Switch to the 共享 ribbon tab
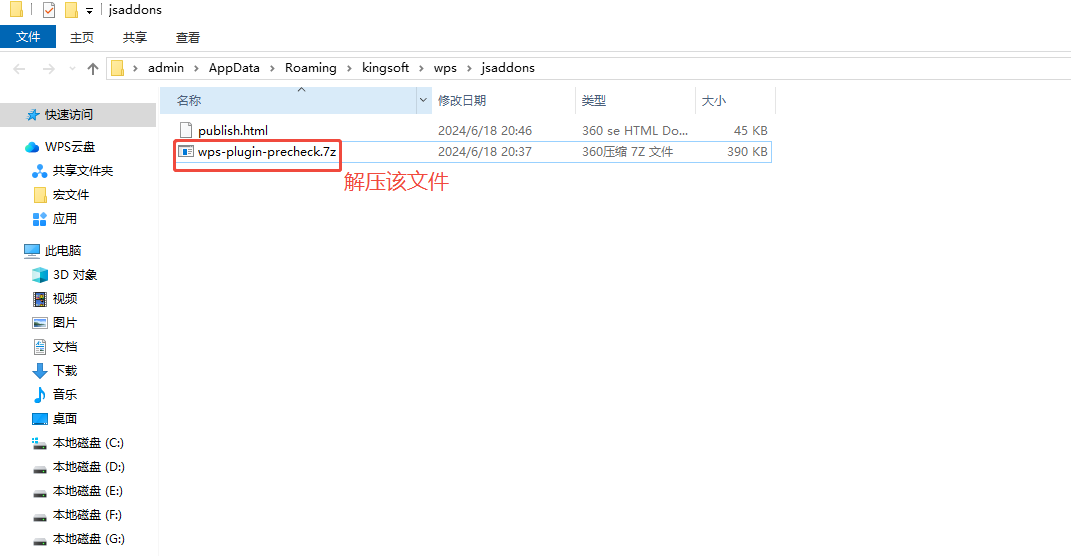1071x556 pixels. coord(135,38)
